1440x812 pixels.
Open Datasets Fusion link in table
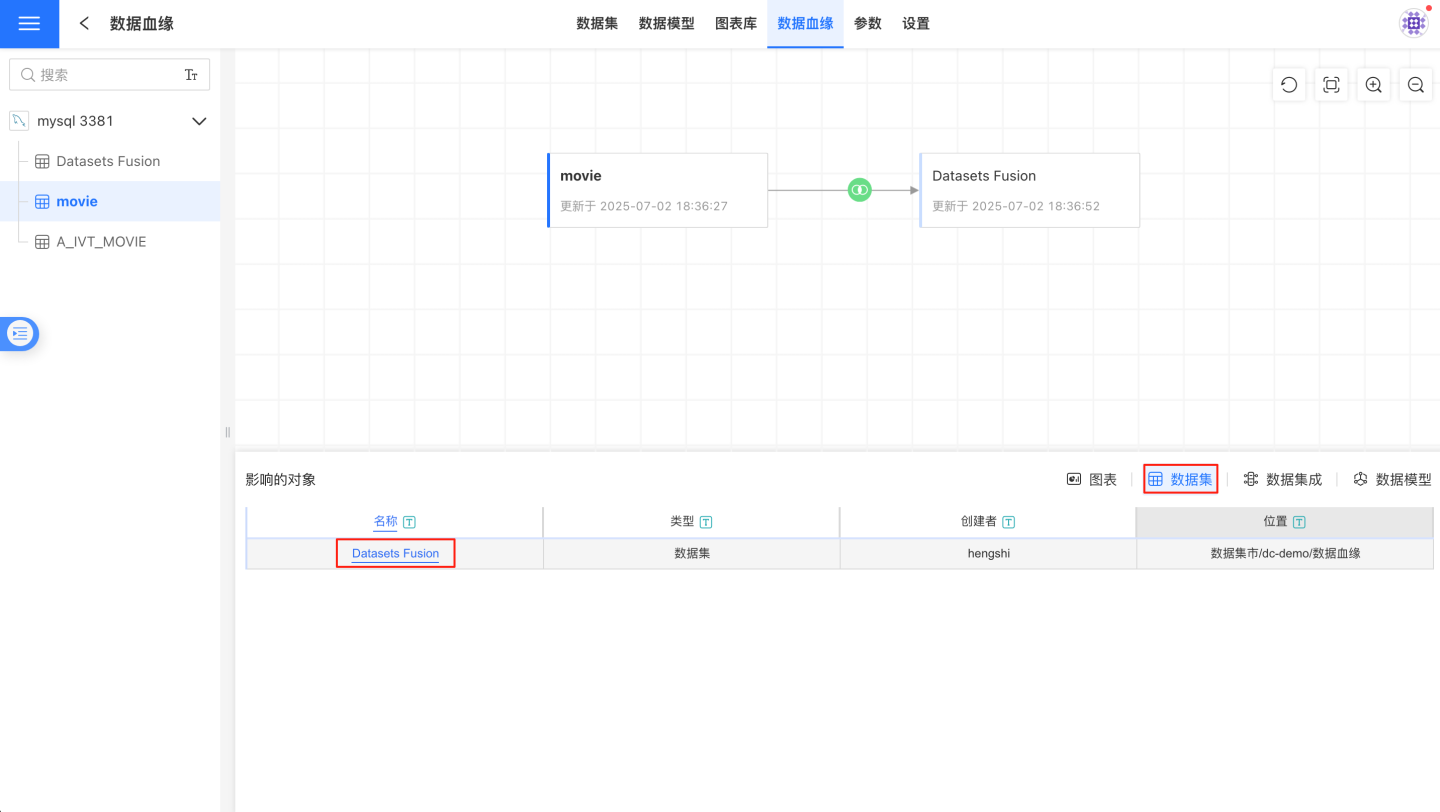(395, 554)
